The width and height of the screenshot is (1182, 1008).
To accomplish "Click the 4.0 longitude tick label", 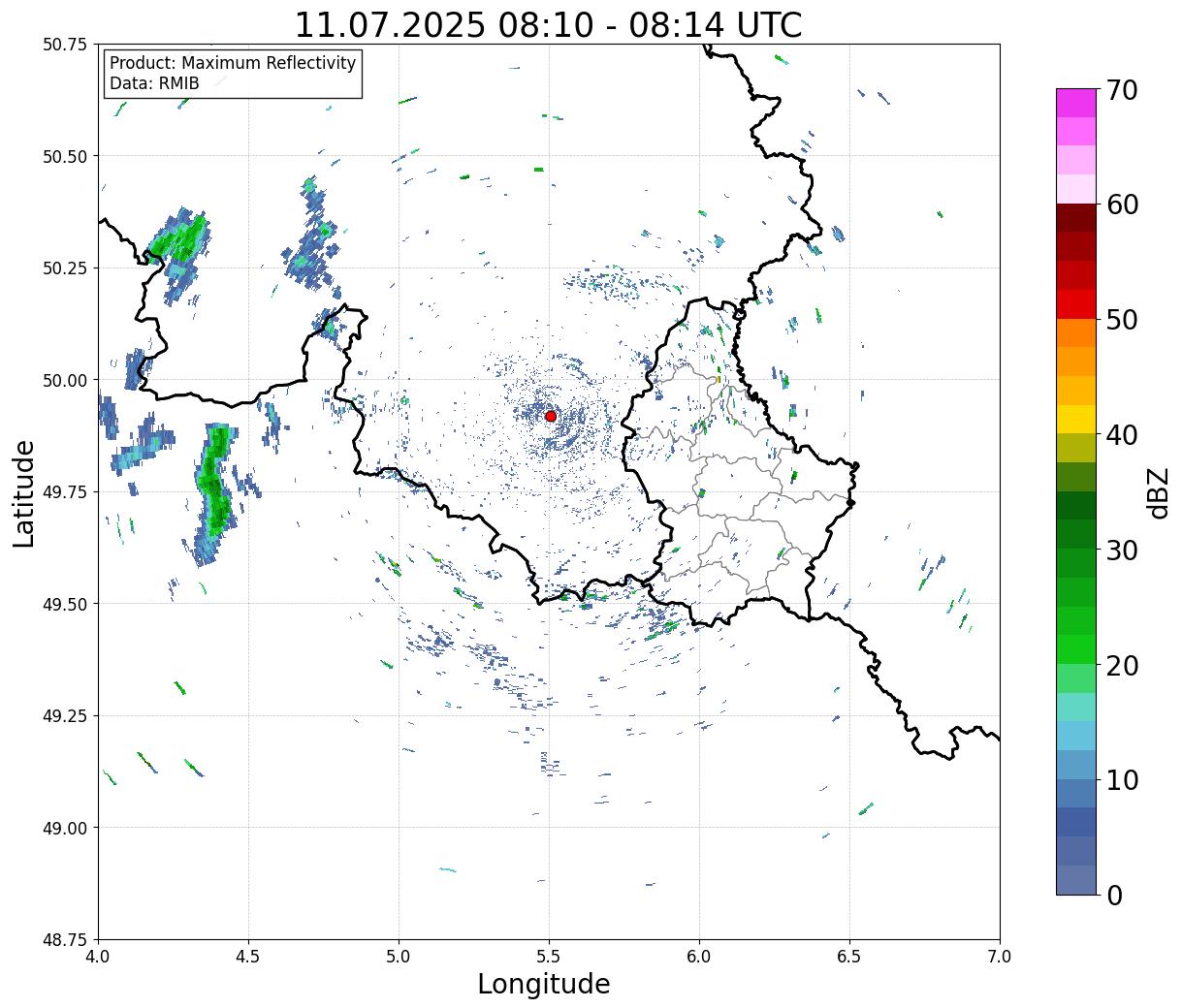I will 98,957.
